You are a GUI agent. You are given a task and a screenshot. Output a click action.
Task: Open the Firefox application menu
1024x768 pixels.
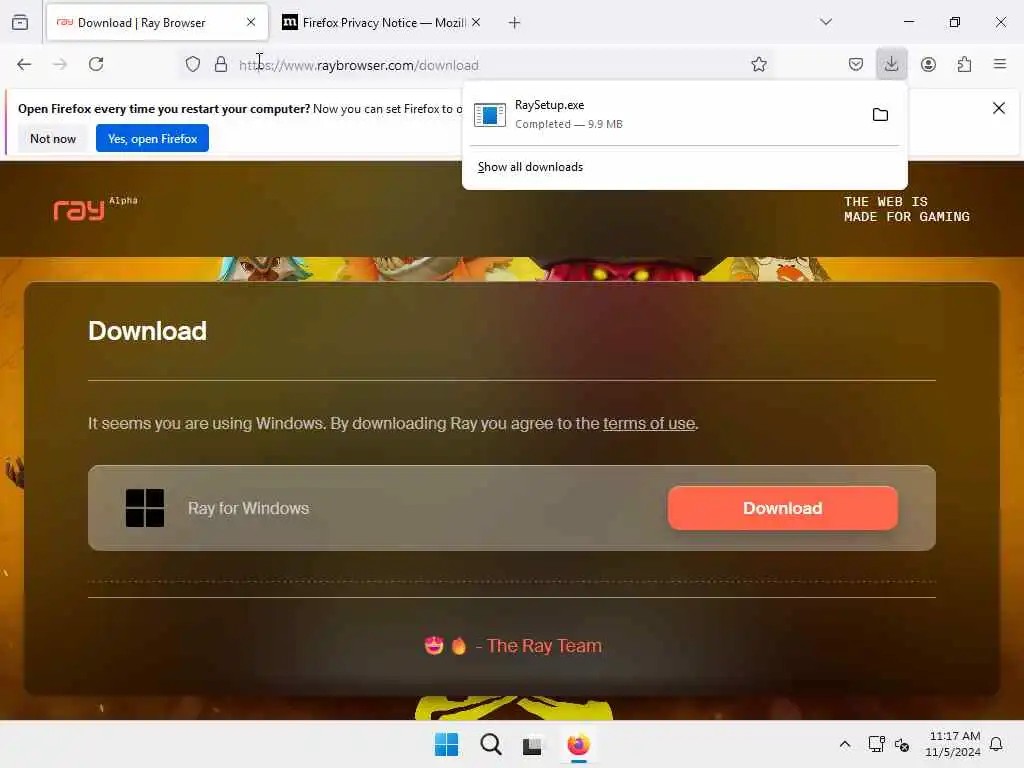1000,64
